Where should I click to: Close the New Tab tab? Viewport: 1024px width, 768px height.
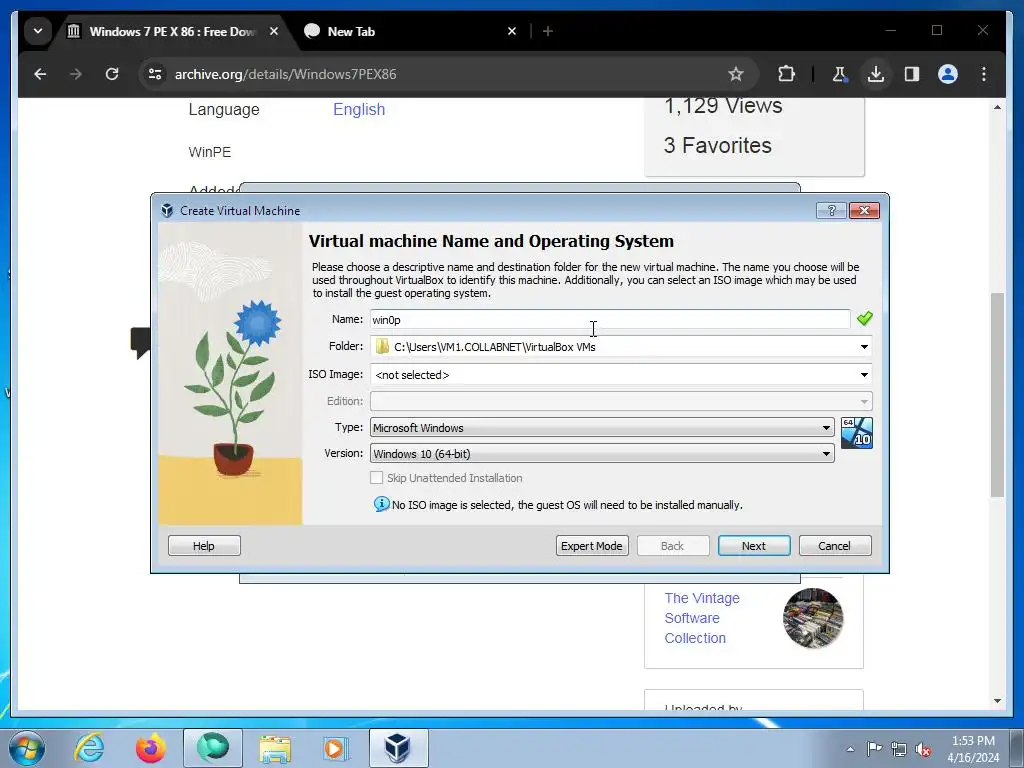512,31
